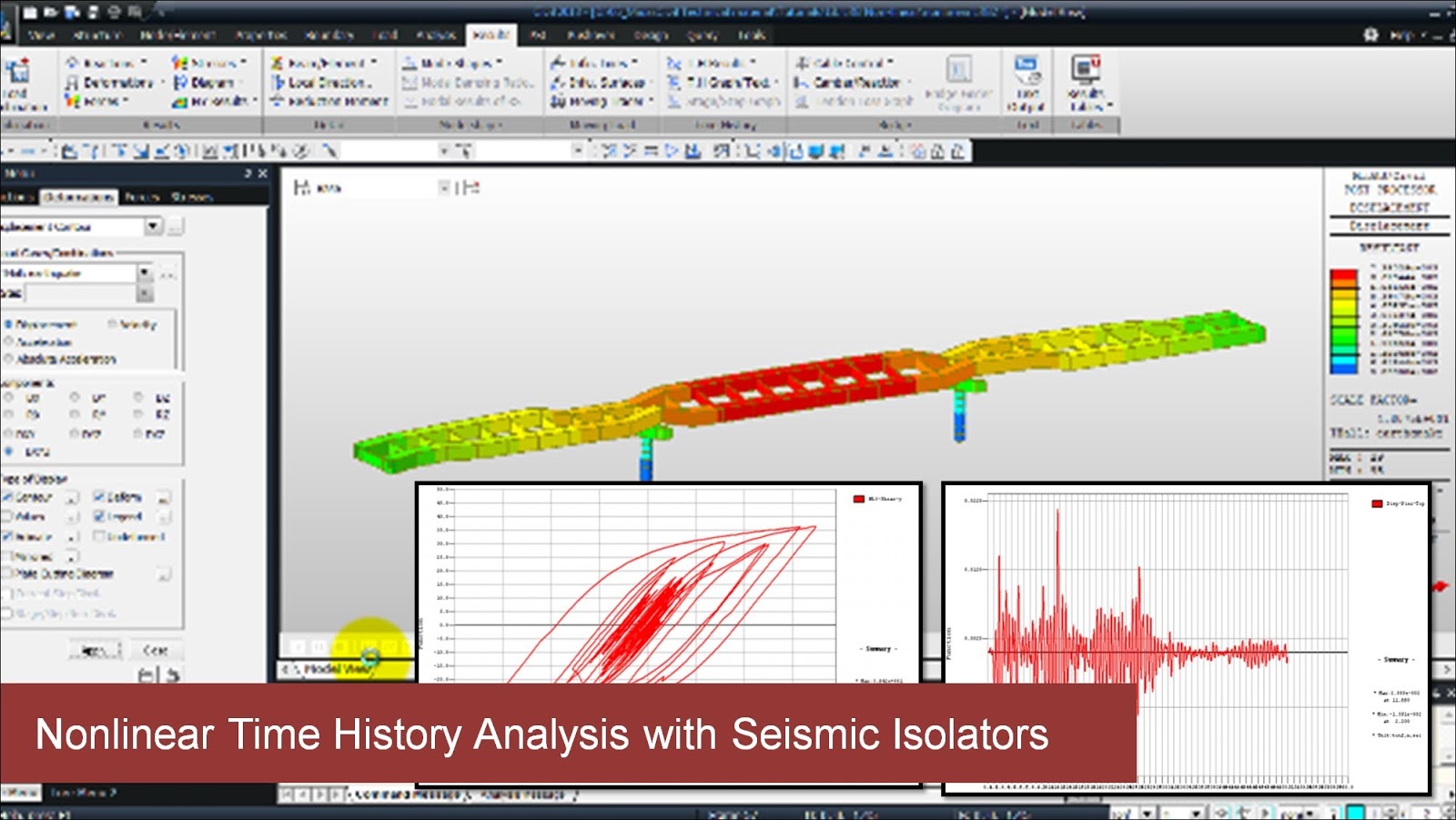Toggle Legend checkbox

point(99,516)
